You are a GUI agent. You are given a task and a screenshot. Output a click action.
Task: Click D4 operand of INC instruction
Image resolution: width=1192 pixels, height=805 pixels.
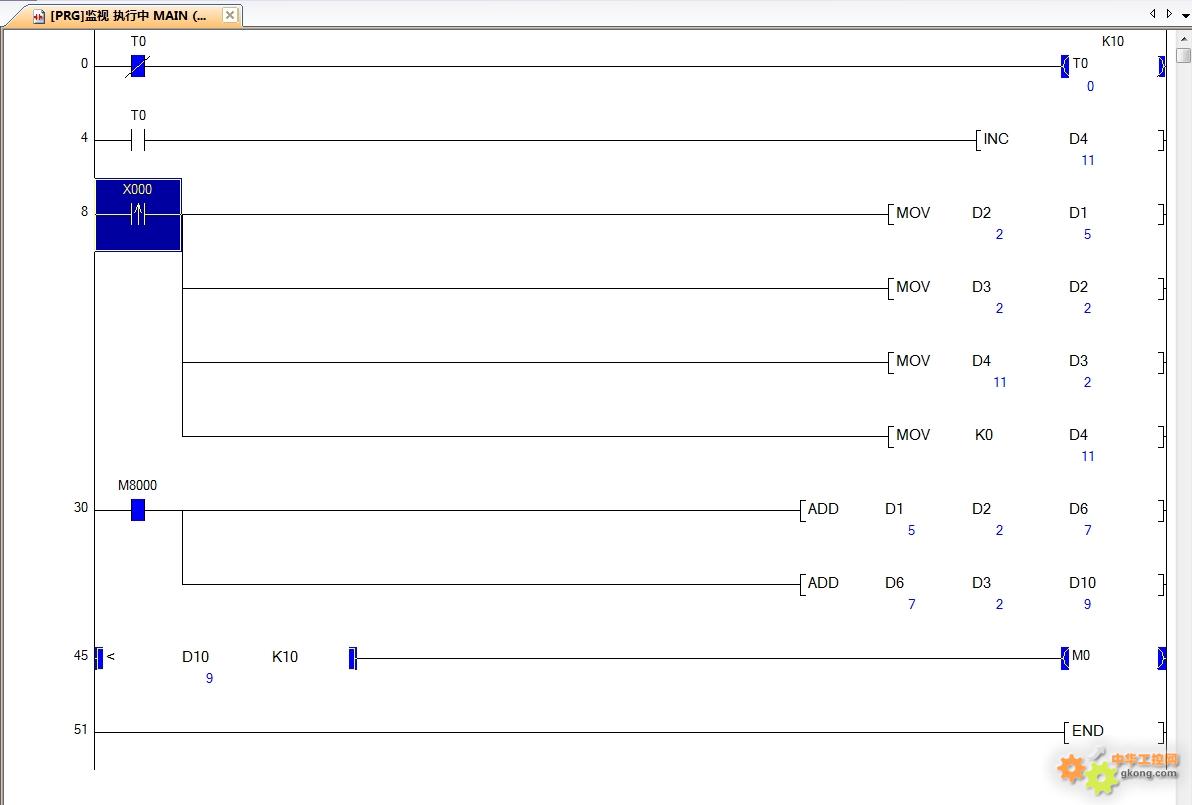[x=1078, y=139]
